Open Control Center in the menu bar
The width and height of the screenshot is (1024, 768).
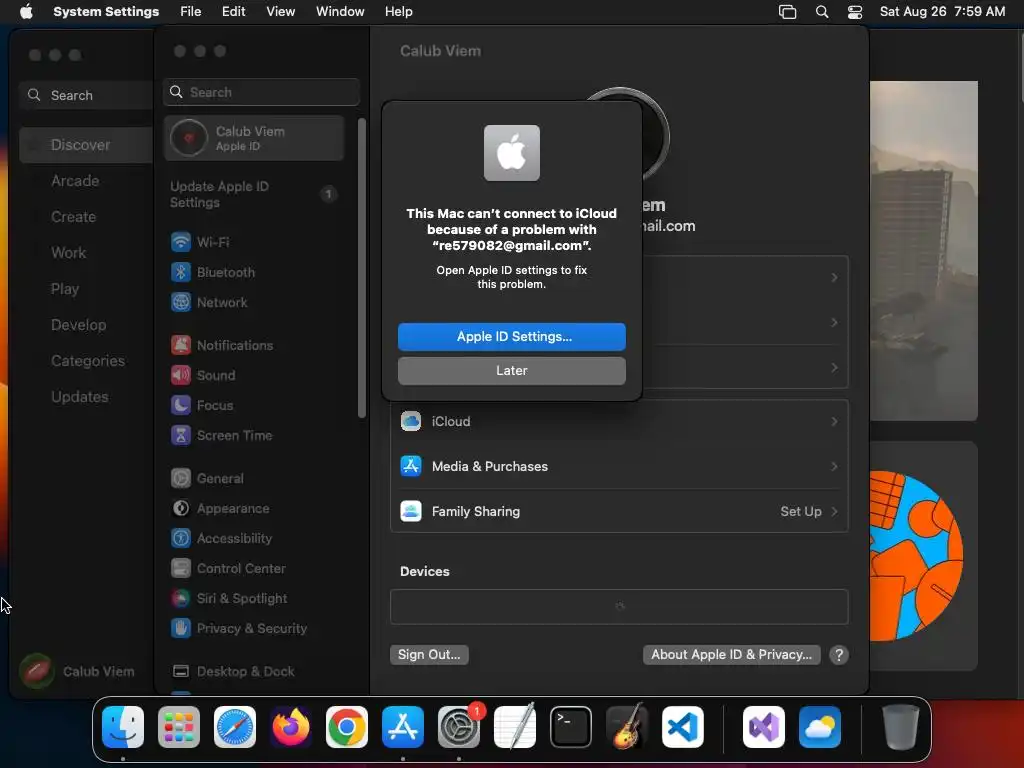click(855, 11)
